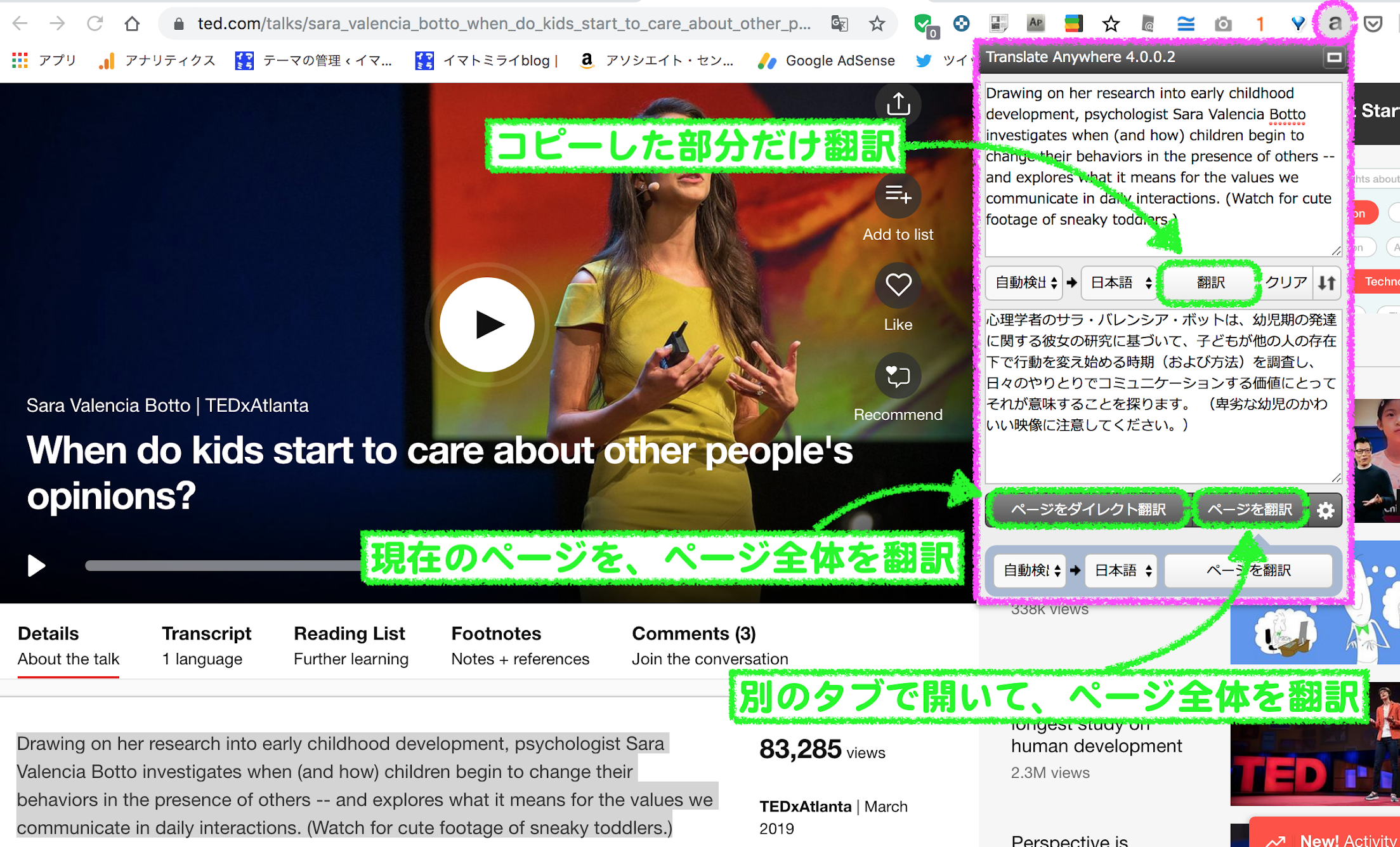Click the address bar URL
This screenshot has width=1400, height=847.
point(504,23)
